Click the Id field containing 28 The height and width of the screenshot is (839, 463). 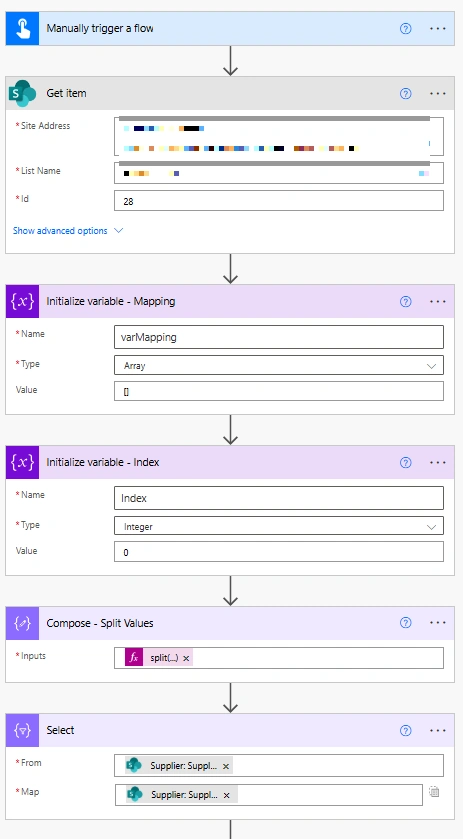click(x=279, y=201)
